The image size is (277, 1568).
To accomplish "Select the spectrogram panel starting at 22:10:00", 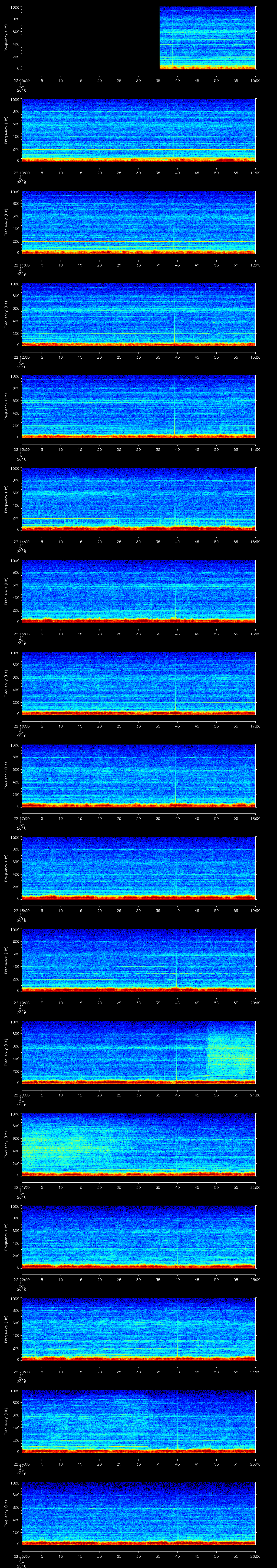I will tap(138, 130).
